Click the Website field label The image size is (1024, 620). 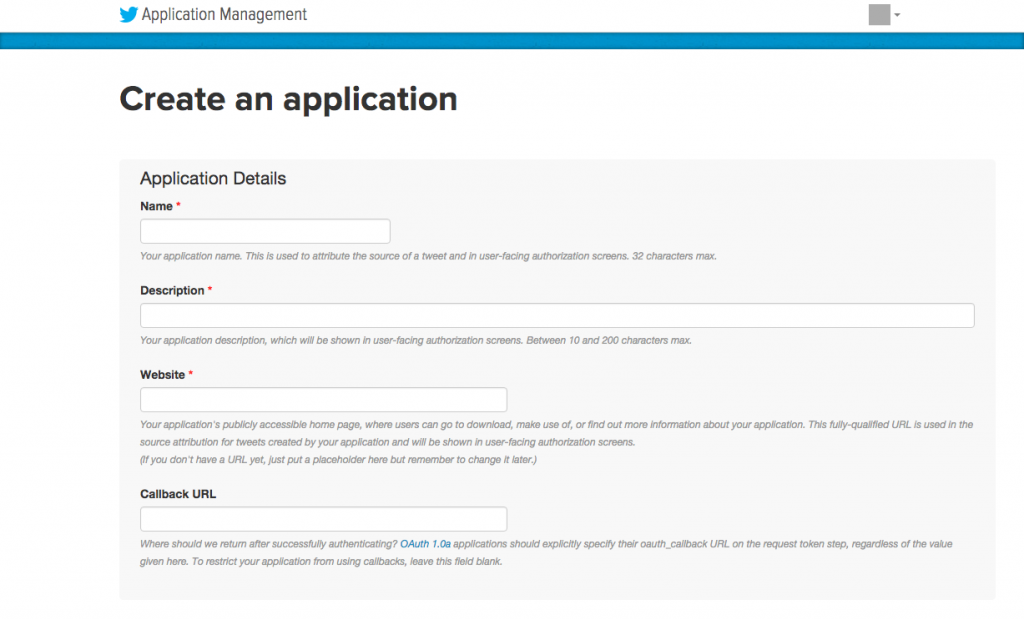(x=163, y=375)
